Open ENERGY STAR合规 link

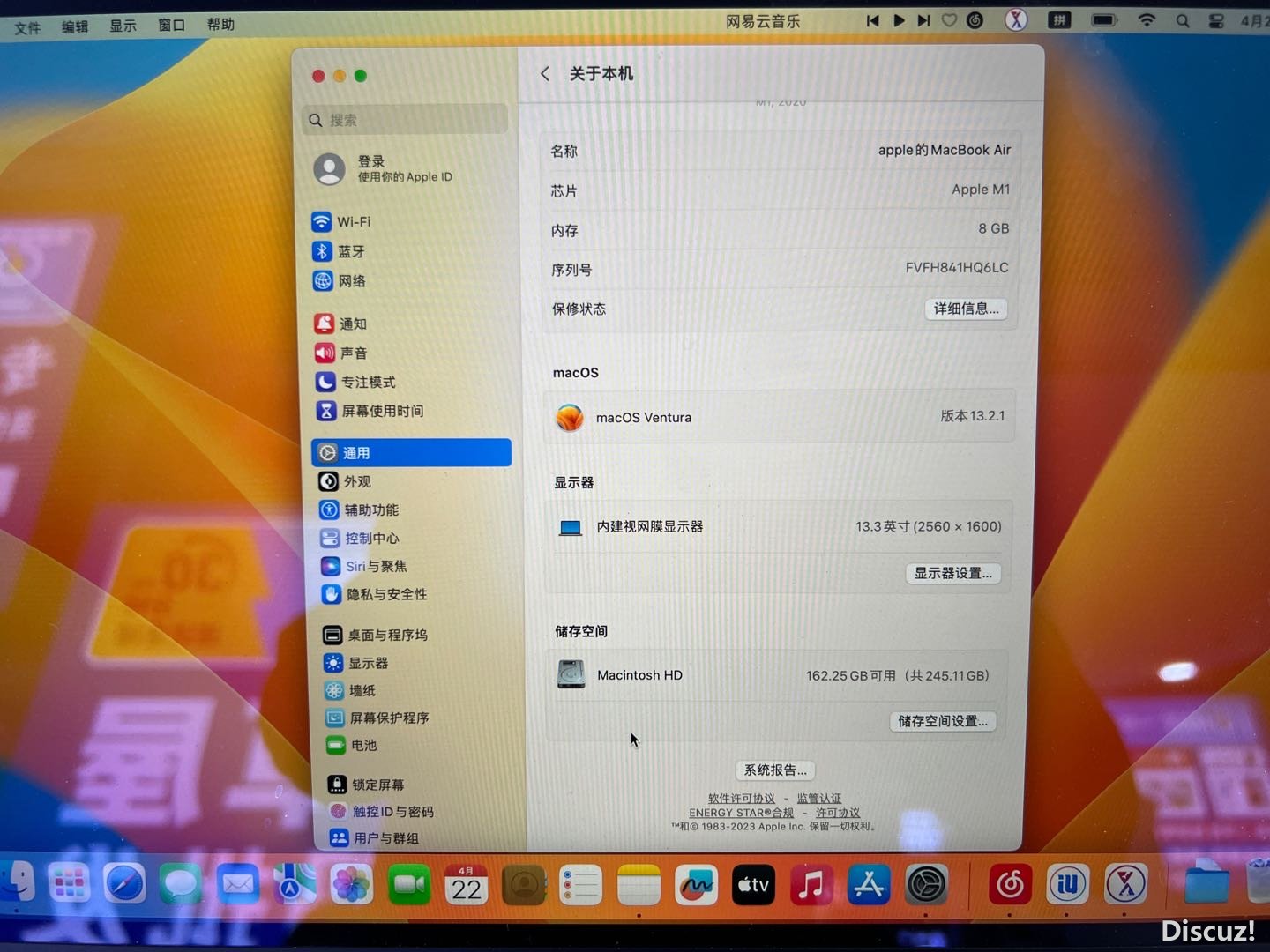(x=742, y=813)
